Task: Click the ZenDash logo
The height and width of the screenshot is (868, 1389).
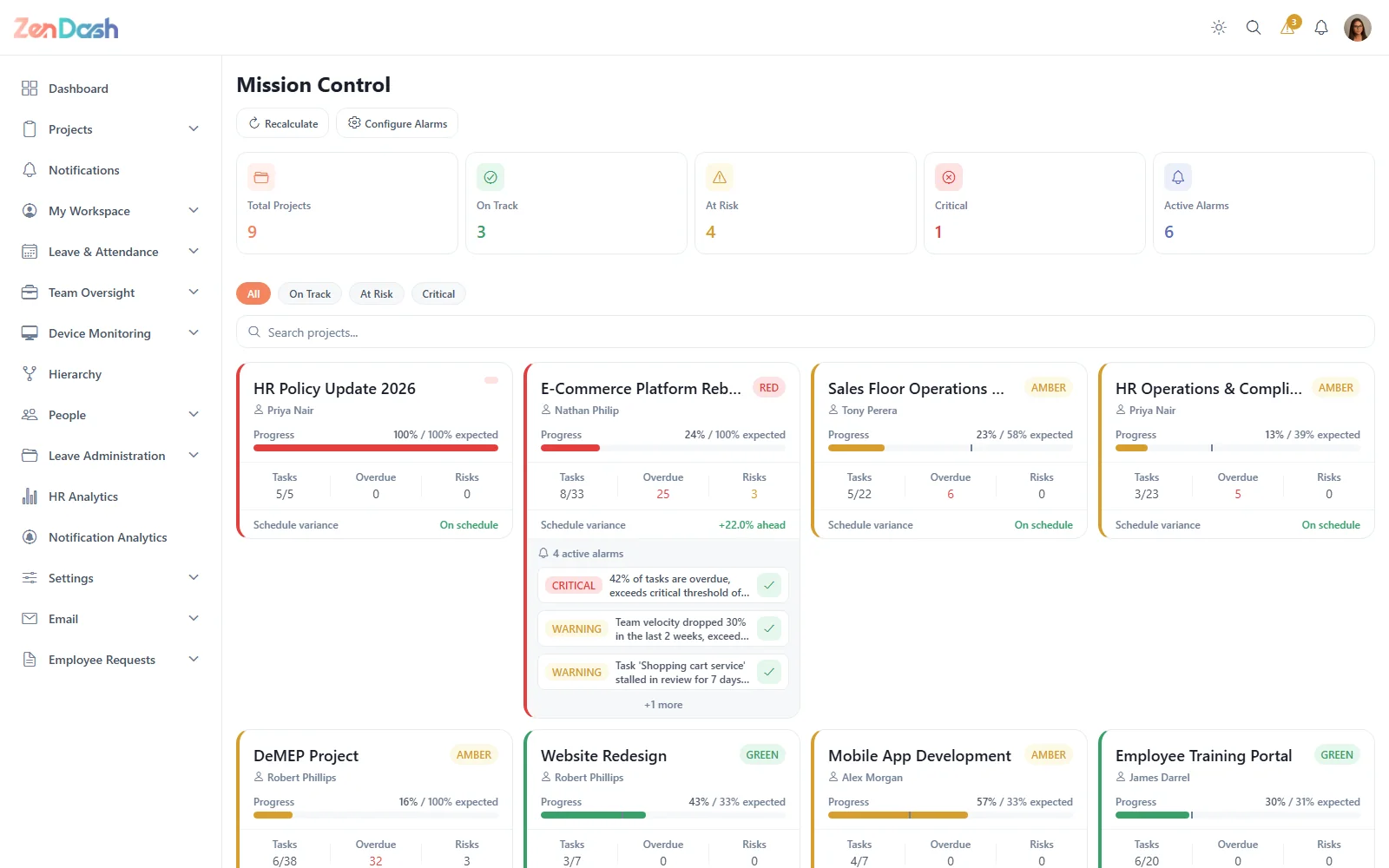Action: [x=66, y=29]
